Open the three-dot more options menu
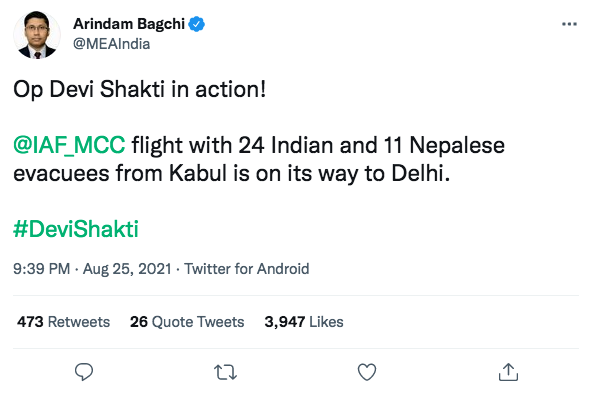The height and width of the screenshot is (394, 593). [569, 24]
